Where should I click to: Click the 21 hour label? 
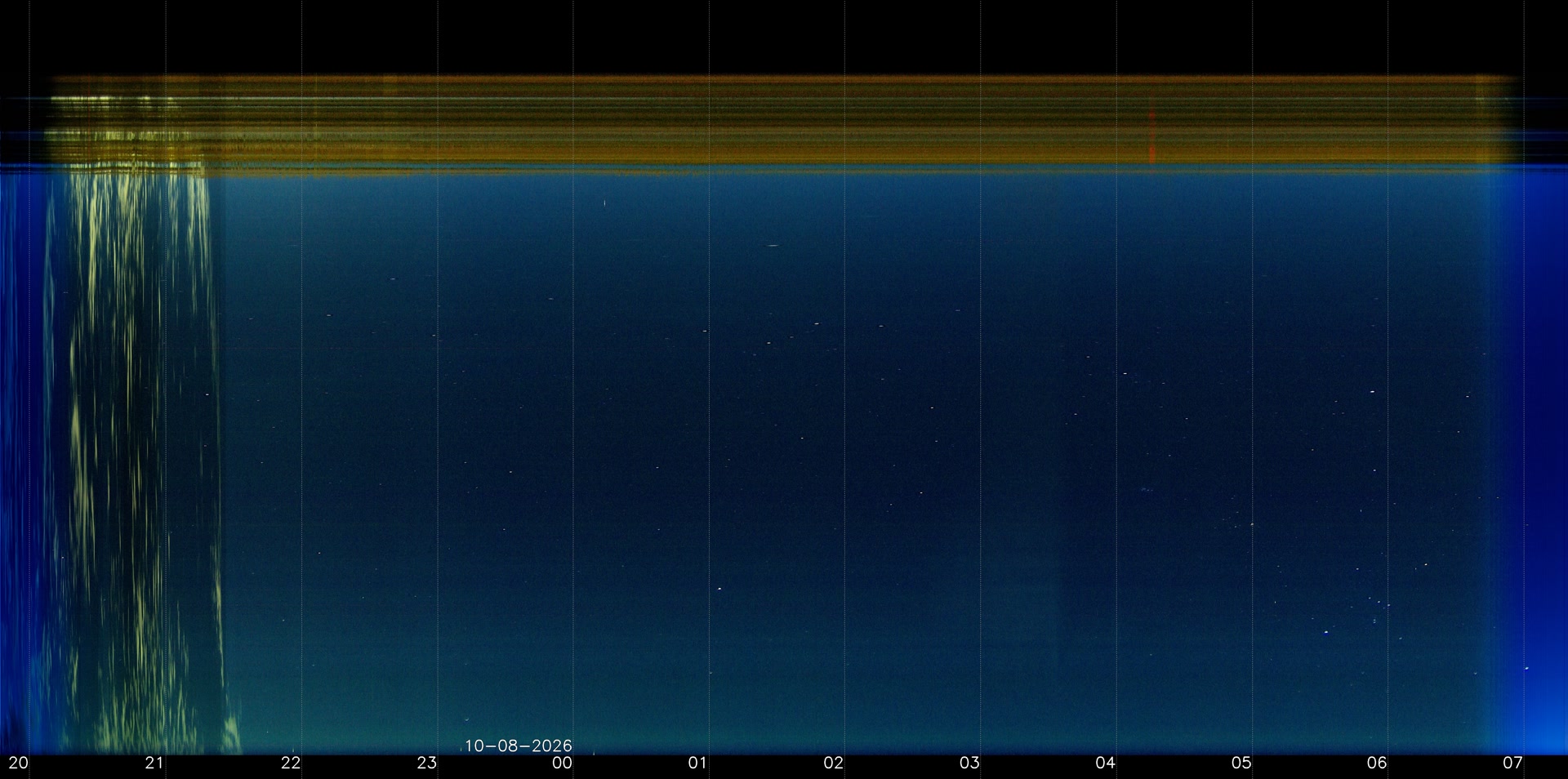pyautogui.click(x=154, y=763)
